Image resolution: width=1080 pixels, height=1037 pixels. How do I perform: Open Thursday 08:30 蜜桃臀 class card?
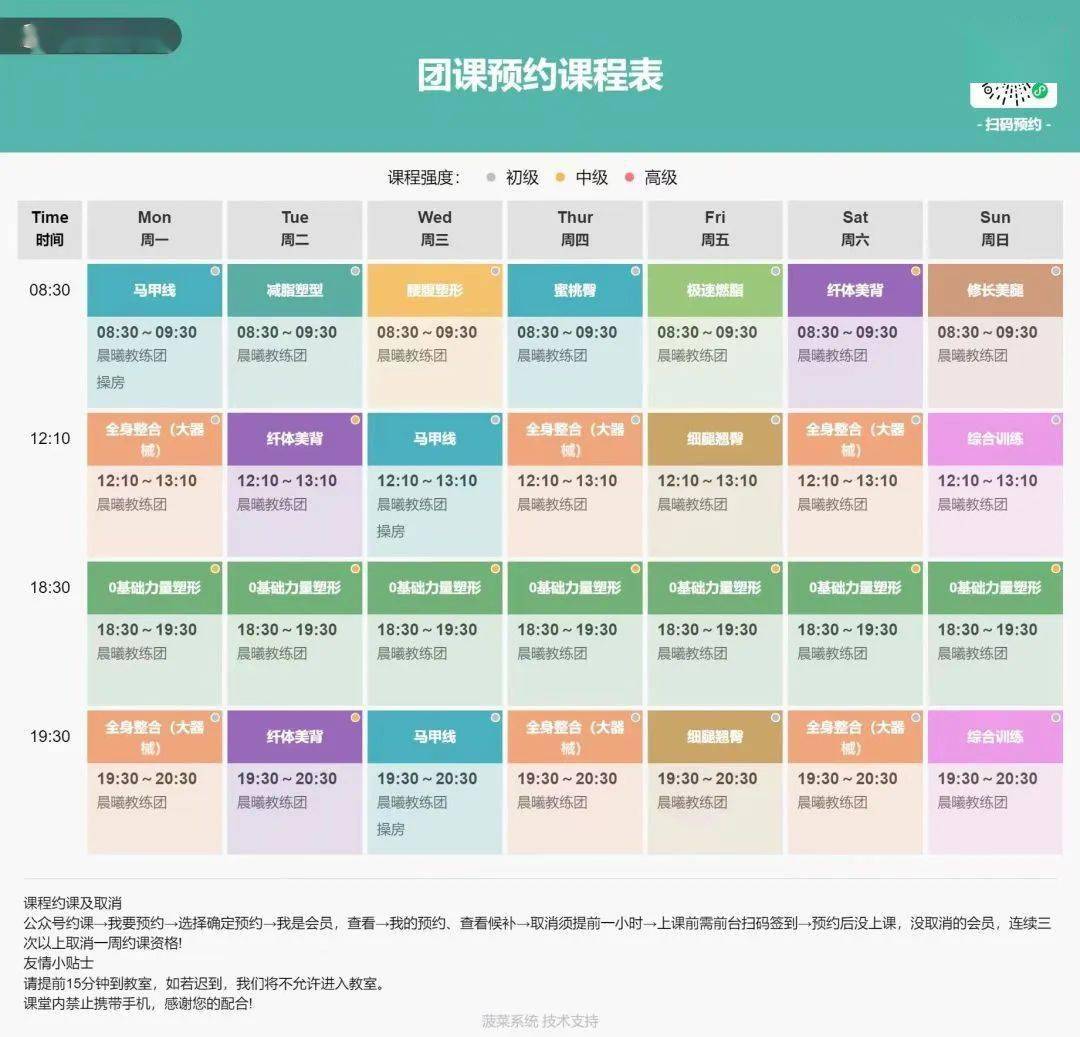coord(575,336)
